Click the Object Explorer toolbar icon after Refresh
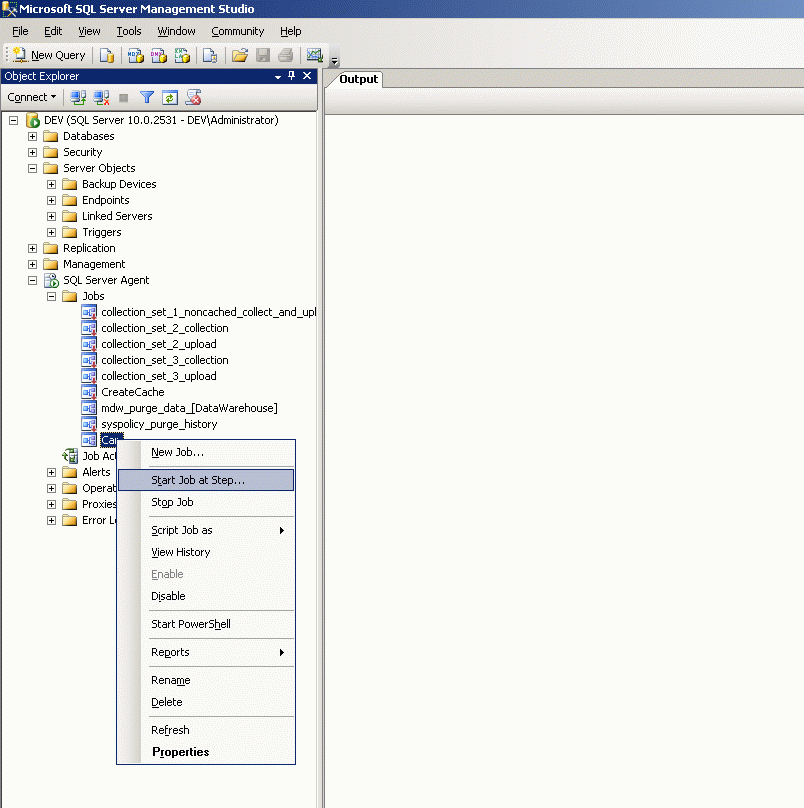The width and height of the screenshot is (804, 808). tap(193, 97)
